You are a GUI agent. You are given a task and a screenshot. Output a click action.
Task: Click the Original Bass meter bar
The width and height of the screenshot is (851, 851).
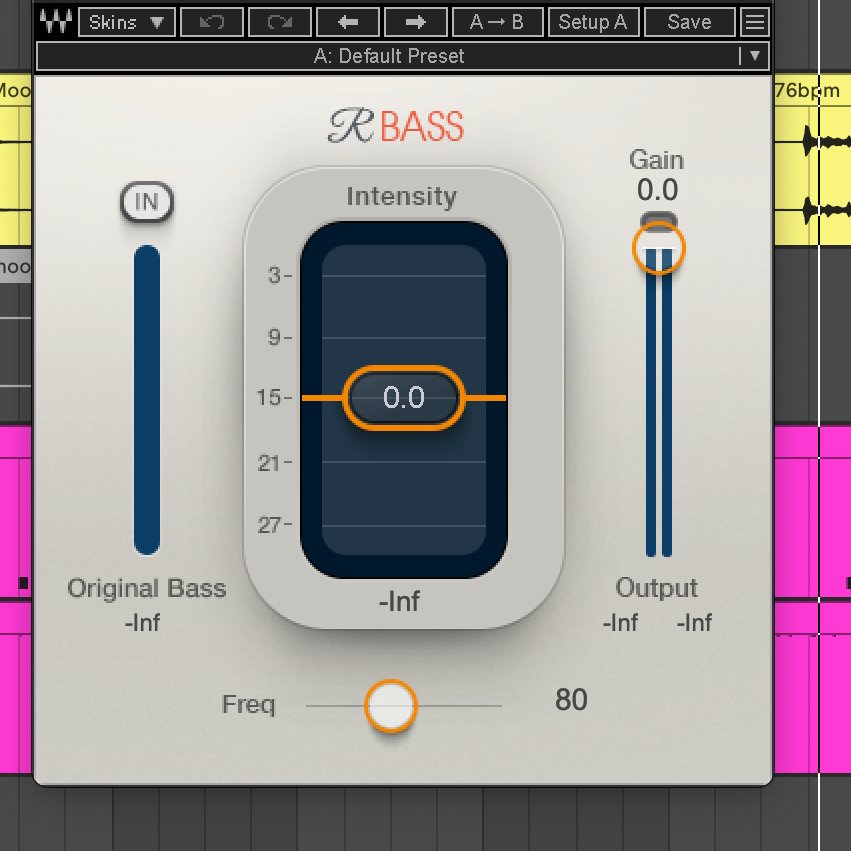click(147, 400)
